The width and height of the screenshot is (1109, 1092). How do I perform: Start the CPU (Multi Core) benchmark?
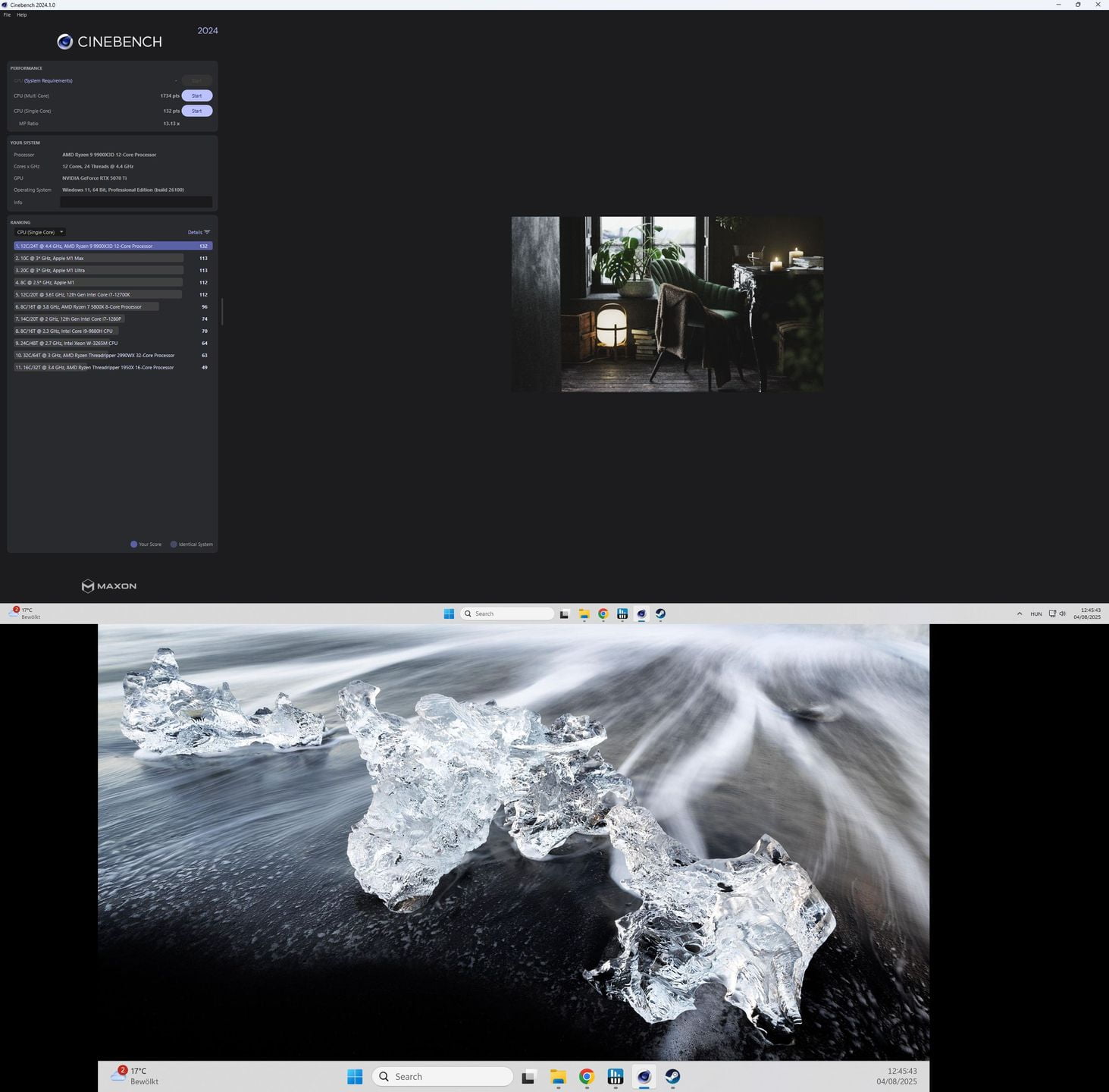[x=197, y=96]
